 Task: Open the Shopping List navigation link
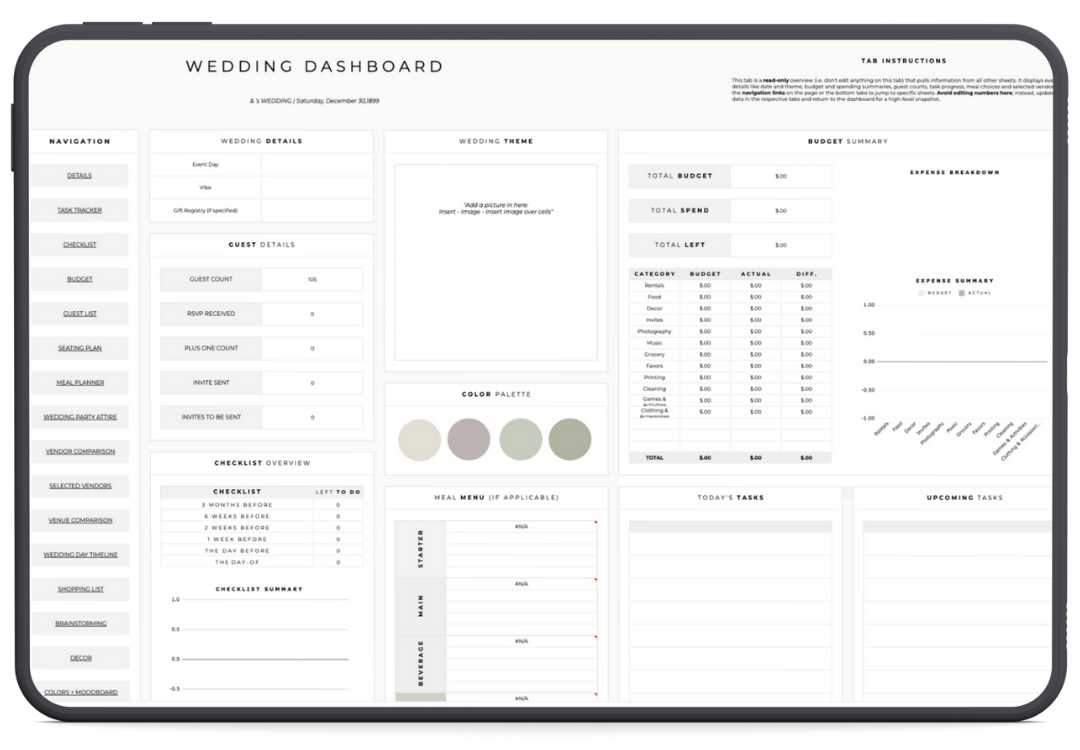[79, 589]
